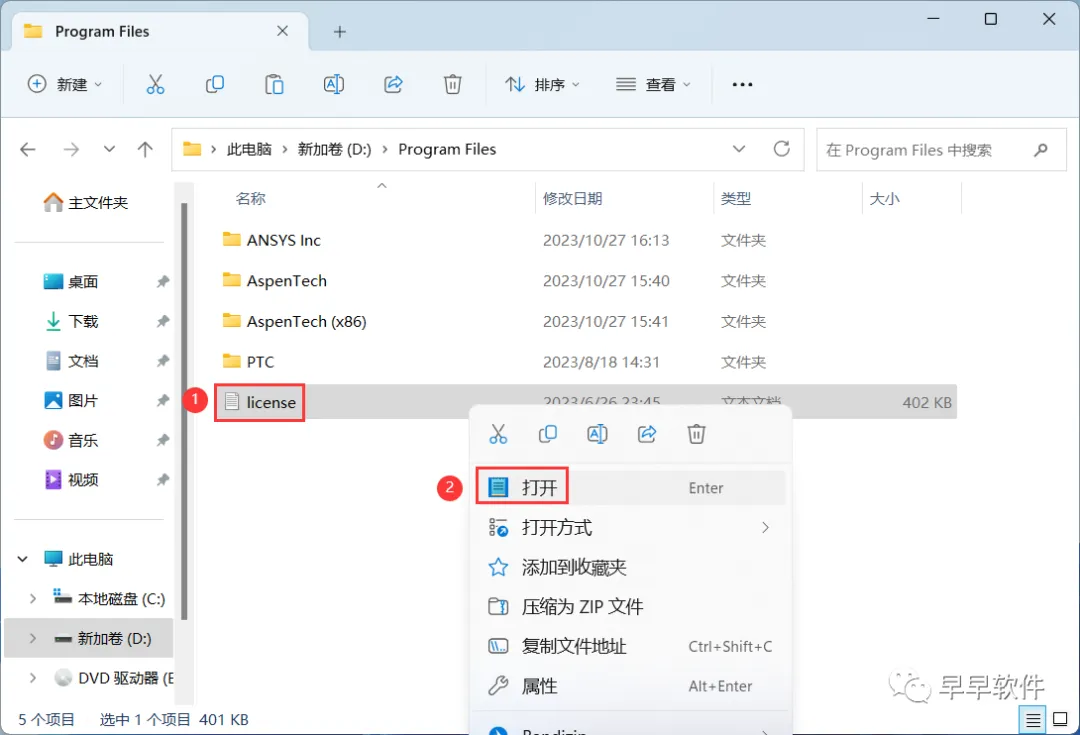The width and height of the screenshot is (1080, 735).
Task: Delete using the context menu trash icon
Action: coord(696,434)
